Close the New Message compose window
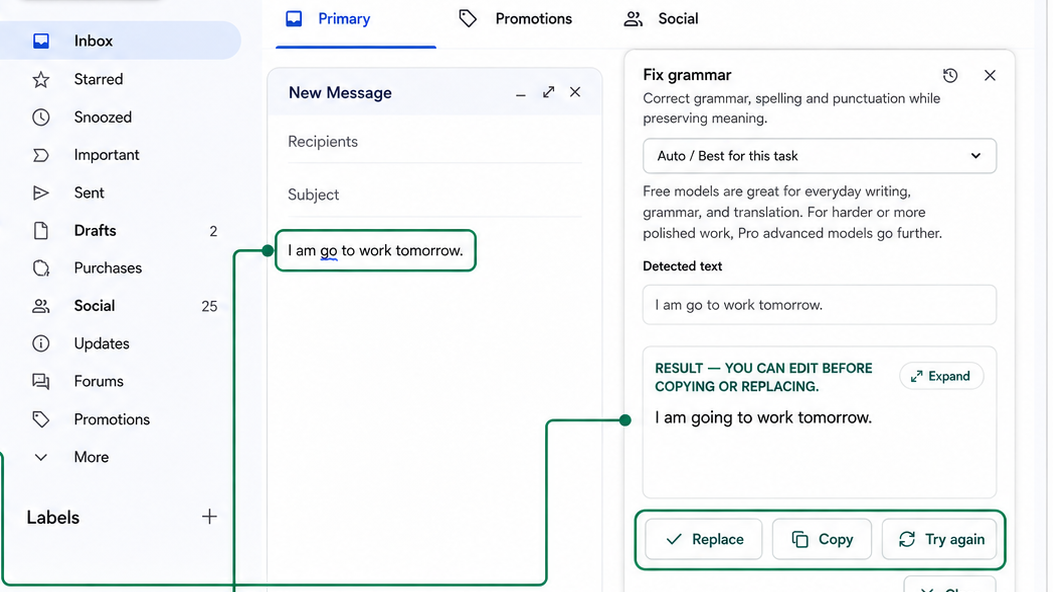 (x=575, y=92)
